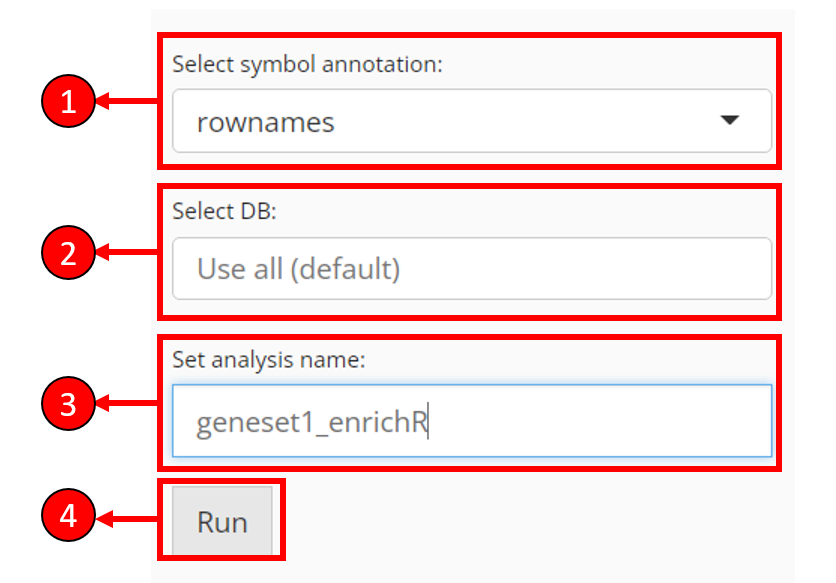The width and height of the screenshot is (836, 583).
Task: Click the red circle marker numbered 3
Action: pyautogui.click(x=68, y=404)
